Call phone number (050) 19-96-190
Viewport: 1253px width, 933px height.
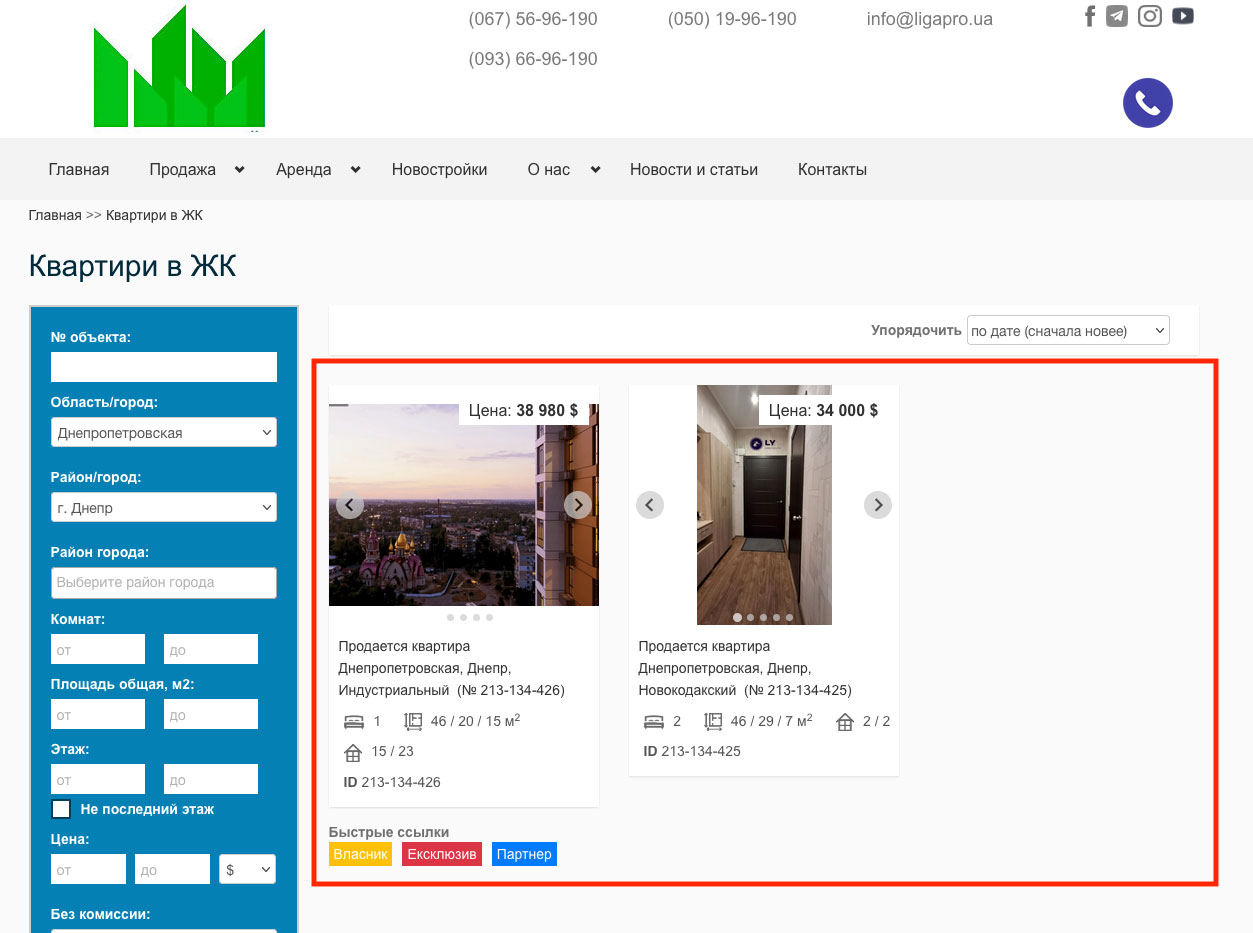pyautogui.click(x=732, y=19)
